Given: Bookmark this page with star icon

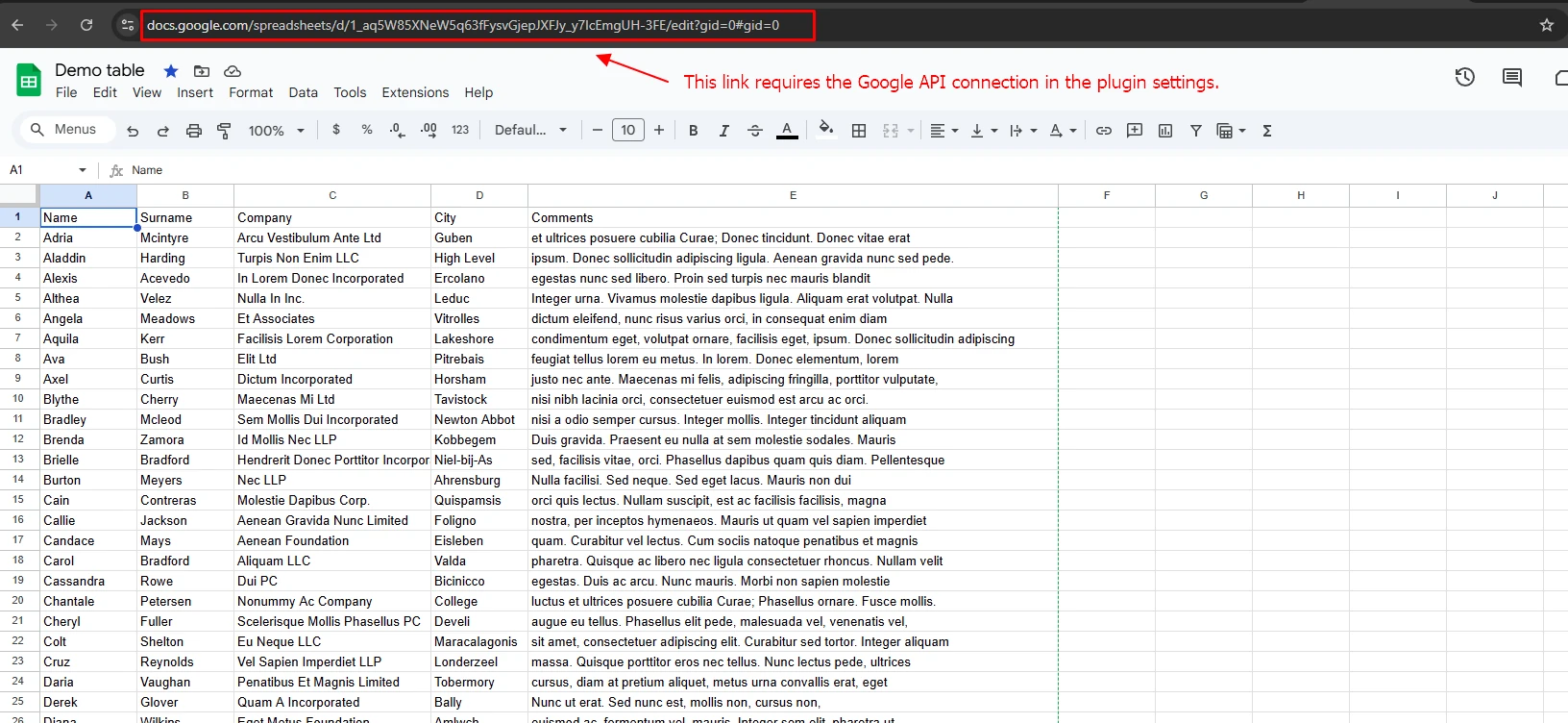Looking at the screenshot, I should pyautogui.click(x=1547, y=25).
